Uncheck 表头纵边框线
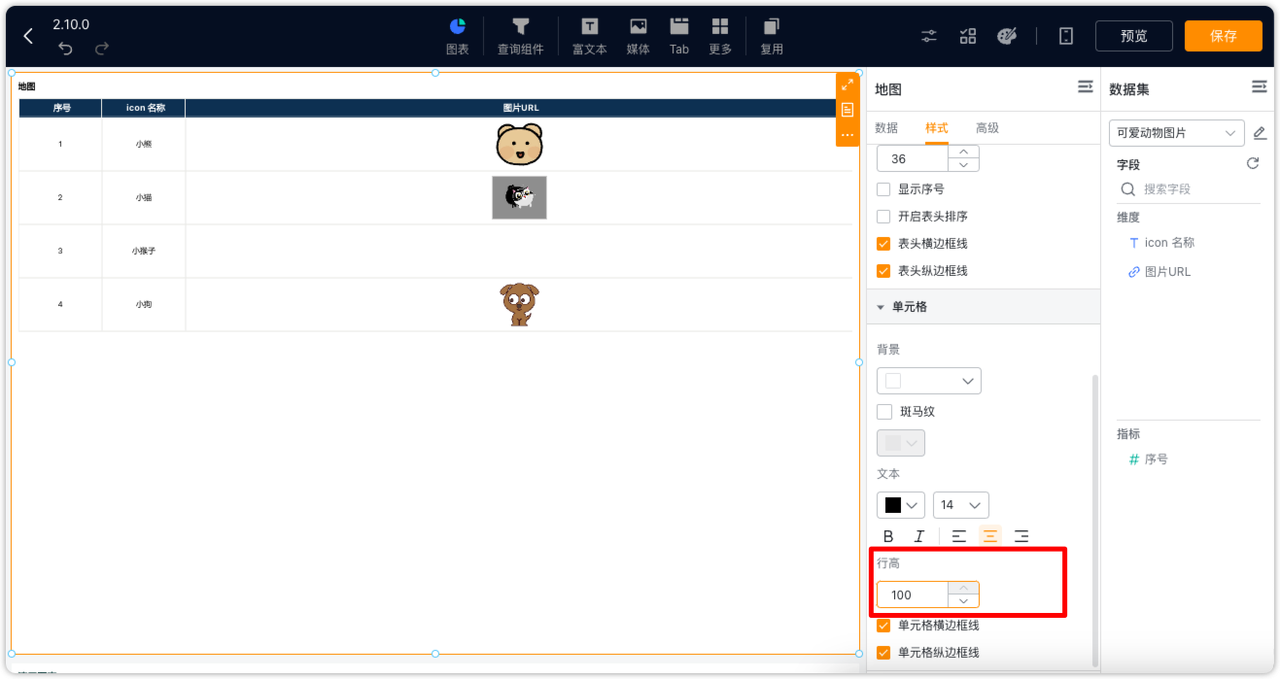Image resolution: width=1280 pixels, height=679 pixels. [883, 270]
